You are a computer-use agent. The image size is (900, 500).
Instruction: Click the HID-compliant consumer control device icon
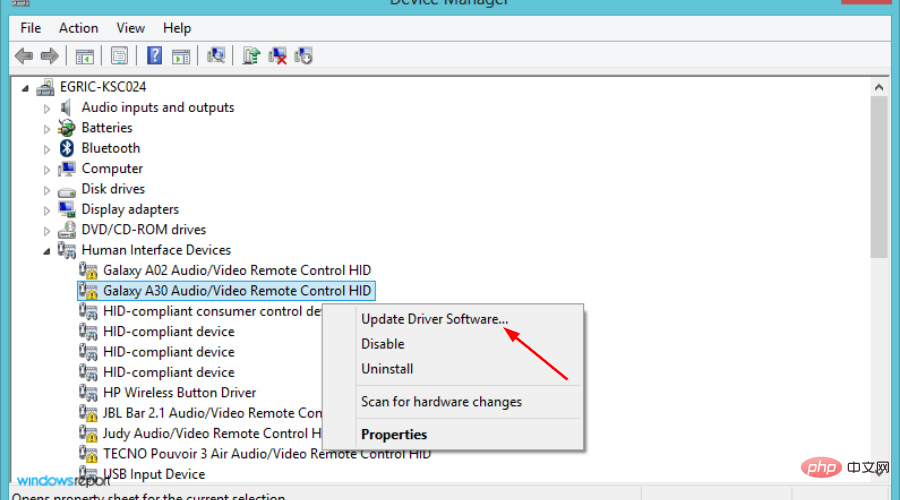tap(88, 311)
